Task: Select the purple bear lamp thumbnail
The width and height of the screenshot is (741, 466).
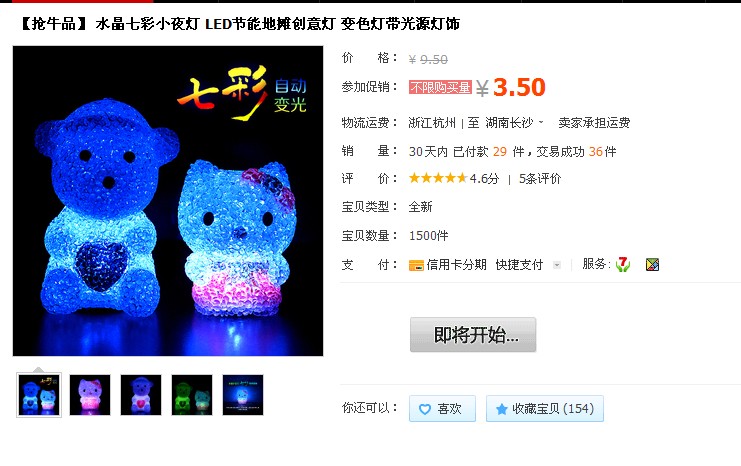Action: tap(141, 395)
